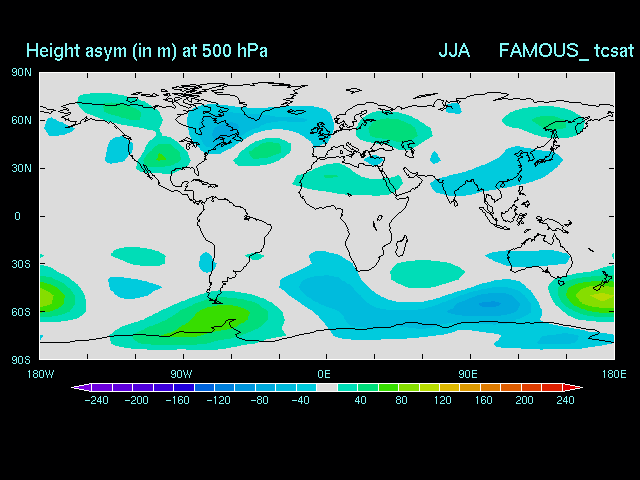
Task: Select the 80 colorbar value
Action: pyautogui.click(x=401, y=400)
